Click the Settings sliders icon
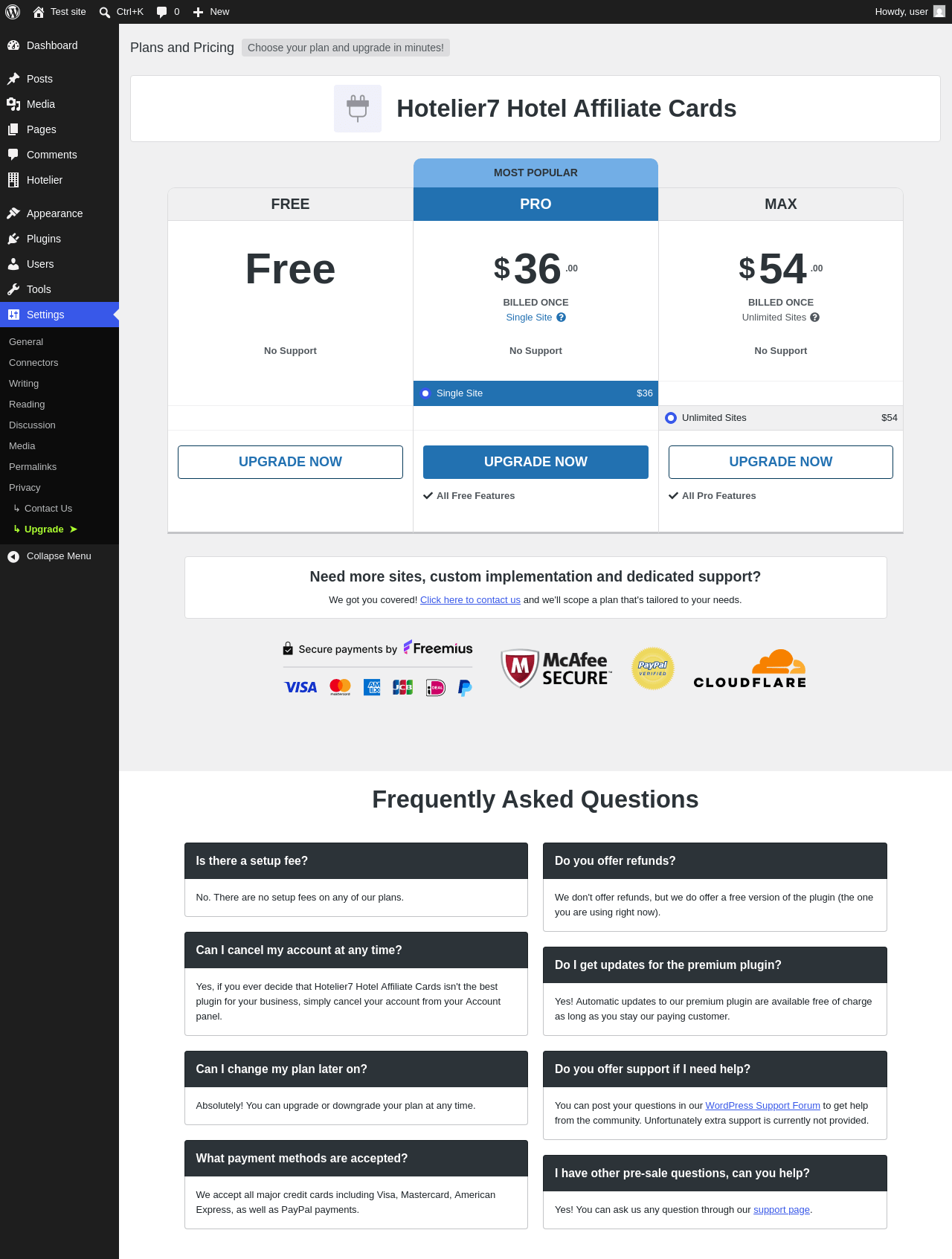 pos(13,315)
